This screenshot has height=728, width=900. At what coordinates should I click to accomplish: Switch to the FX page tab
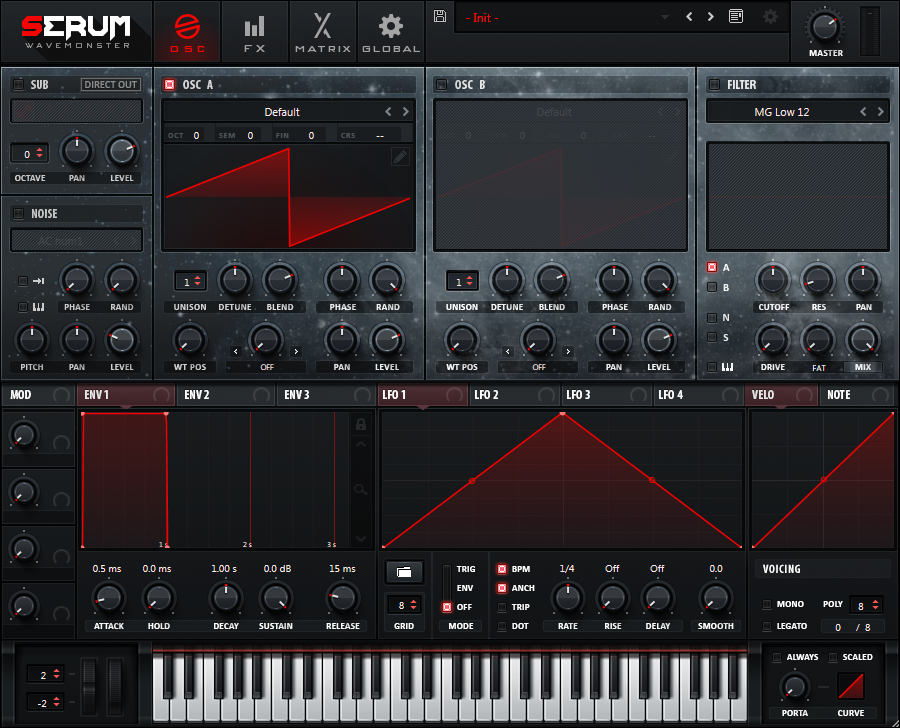pos(254,32)
